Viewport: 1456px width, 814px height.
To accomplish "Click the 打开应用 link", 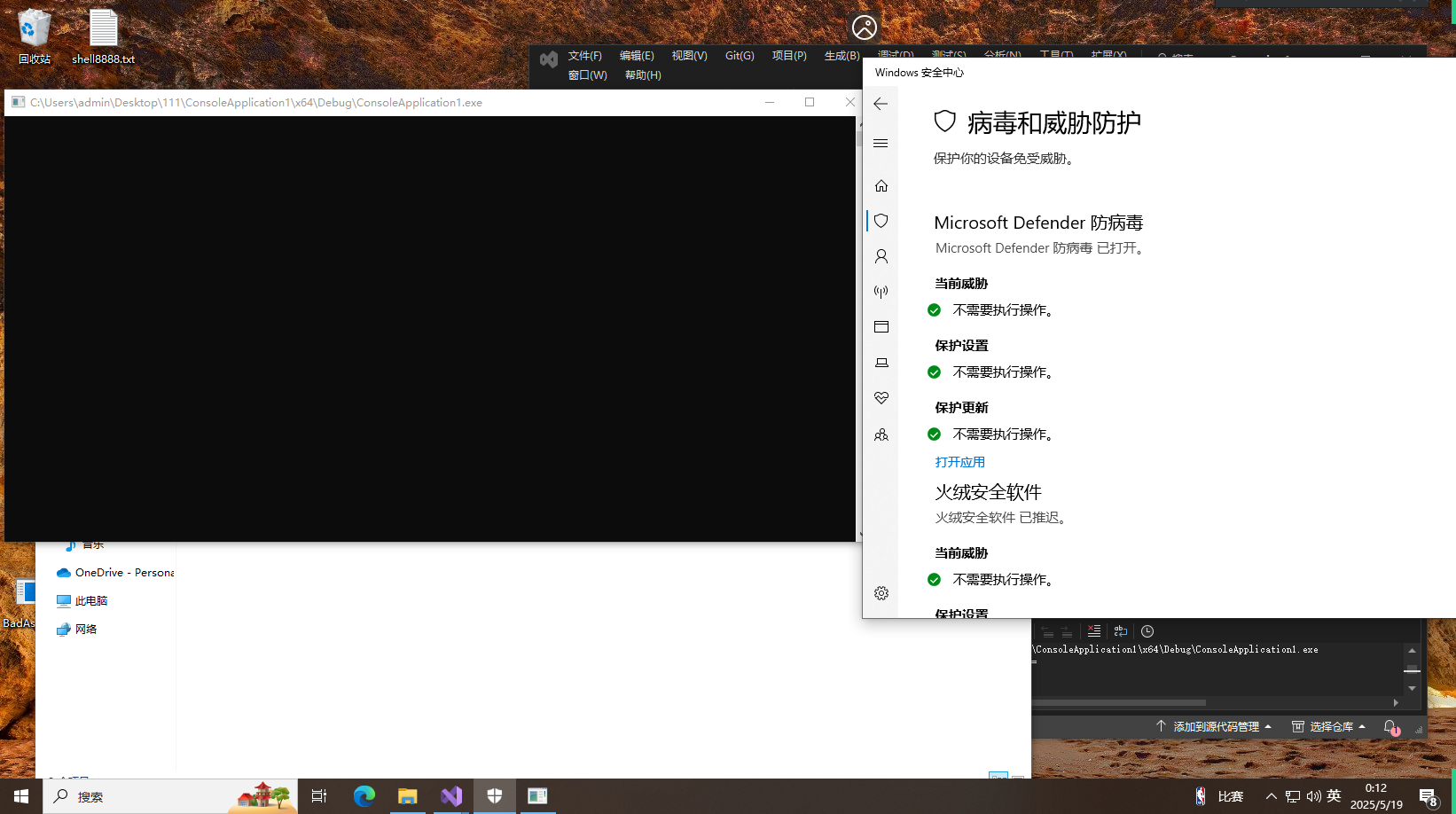I will click(x=959, y=462).
